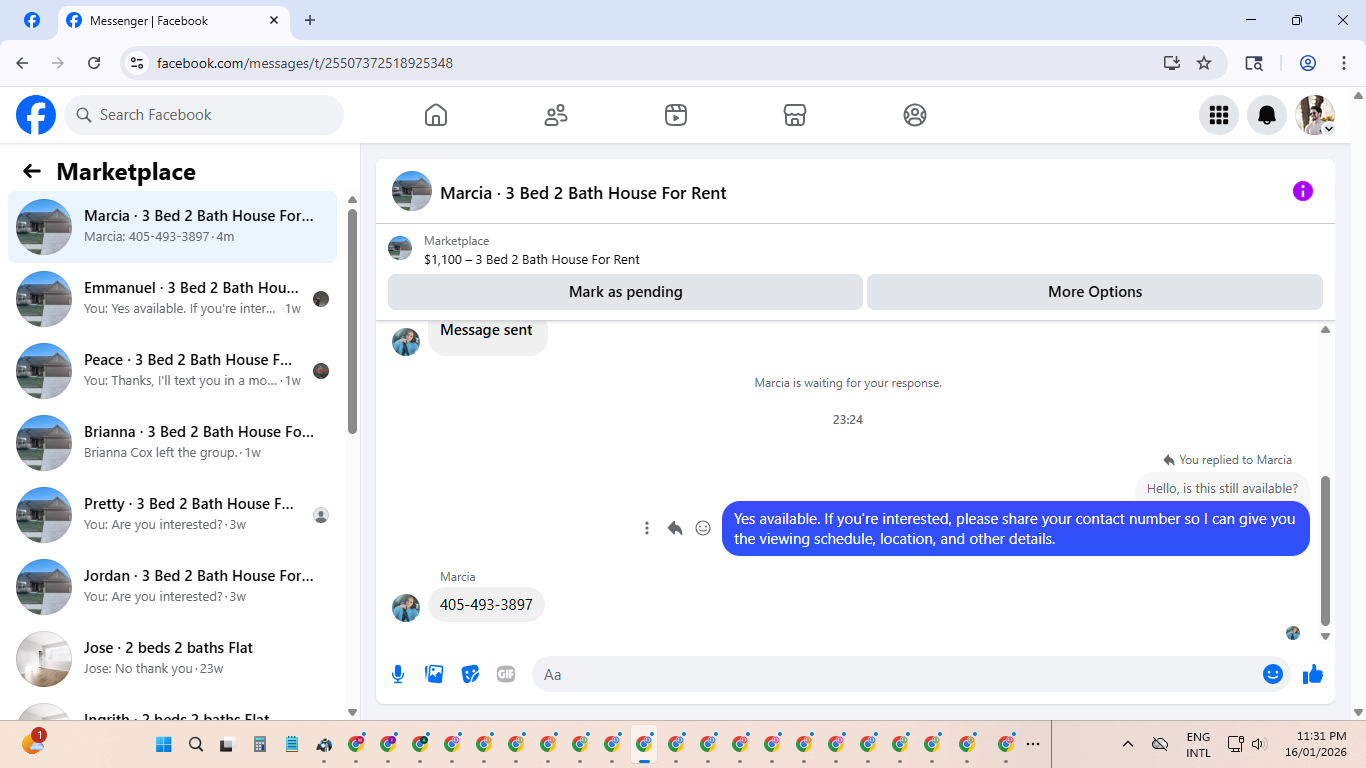The width and height of the screenshot is (1366, 768).
Task: Close the Messenger | Facebook tab
Action: pos(275,20)
